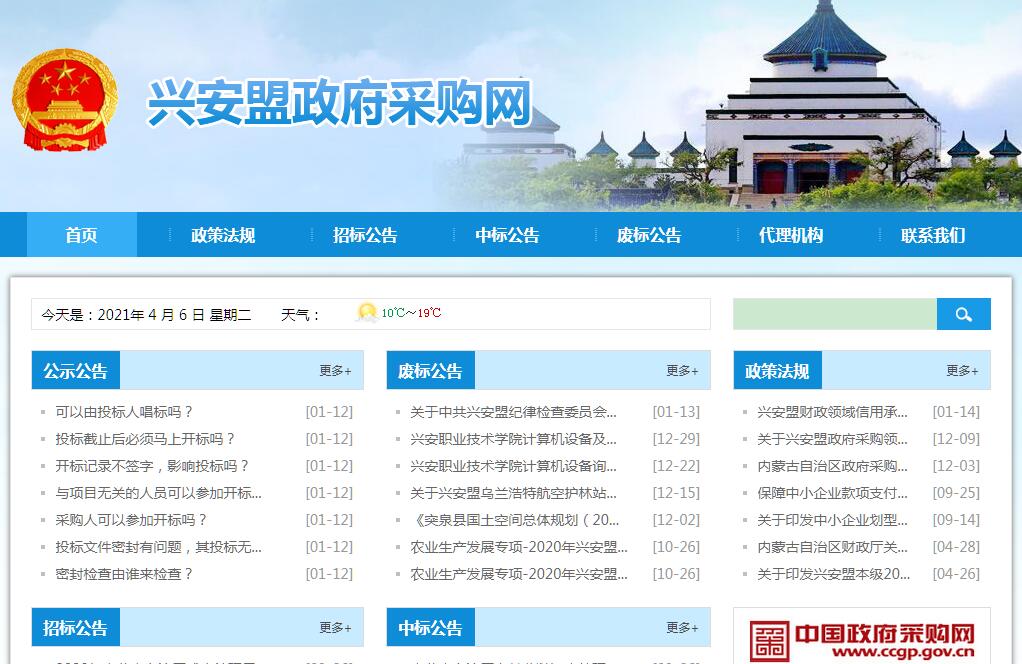Expand 更多+ in the 公示公告 section
The height and width of the screenshot is (664, 1022).
pos(335,371)
